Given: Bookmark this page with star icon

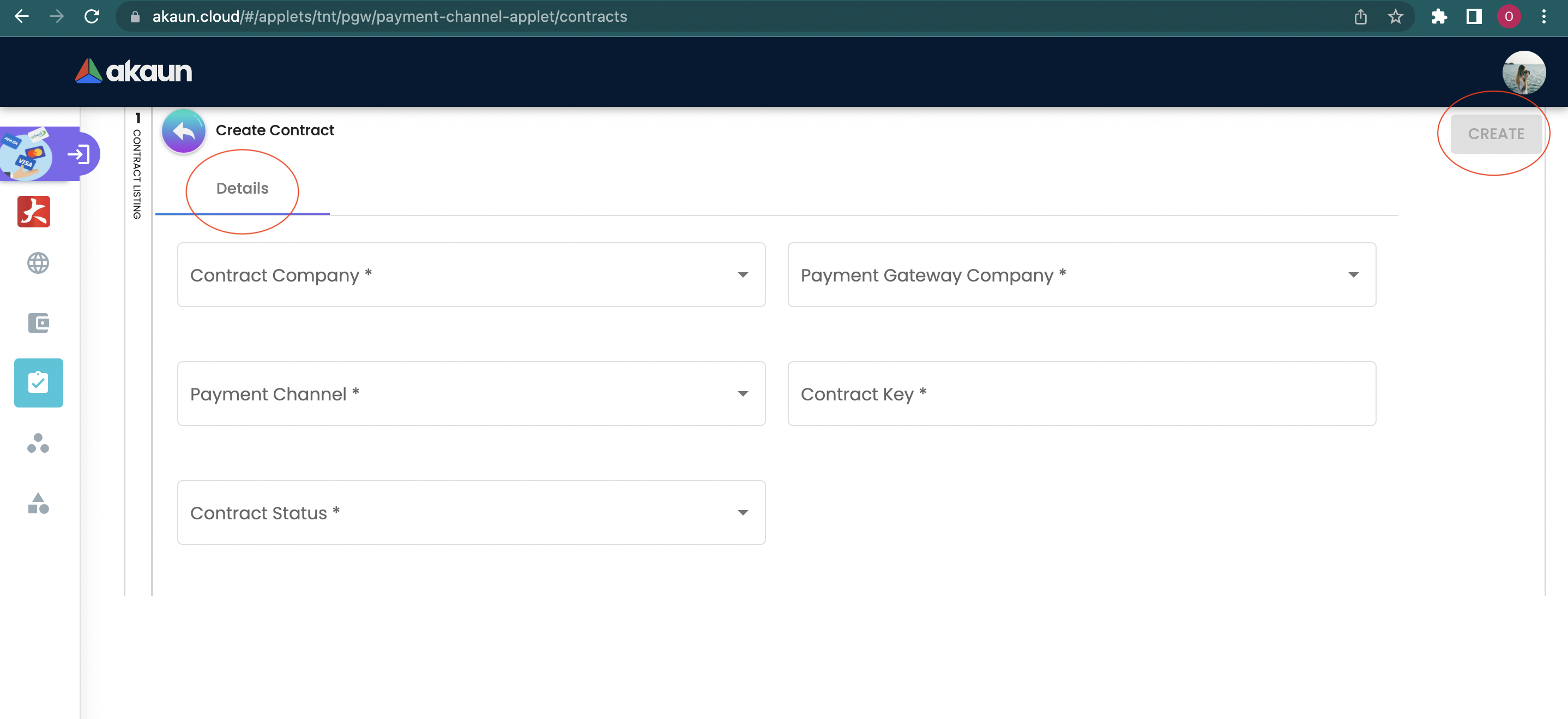Looking at the screenshot, I should pos(1395,16).
